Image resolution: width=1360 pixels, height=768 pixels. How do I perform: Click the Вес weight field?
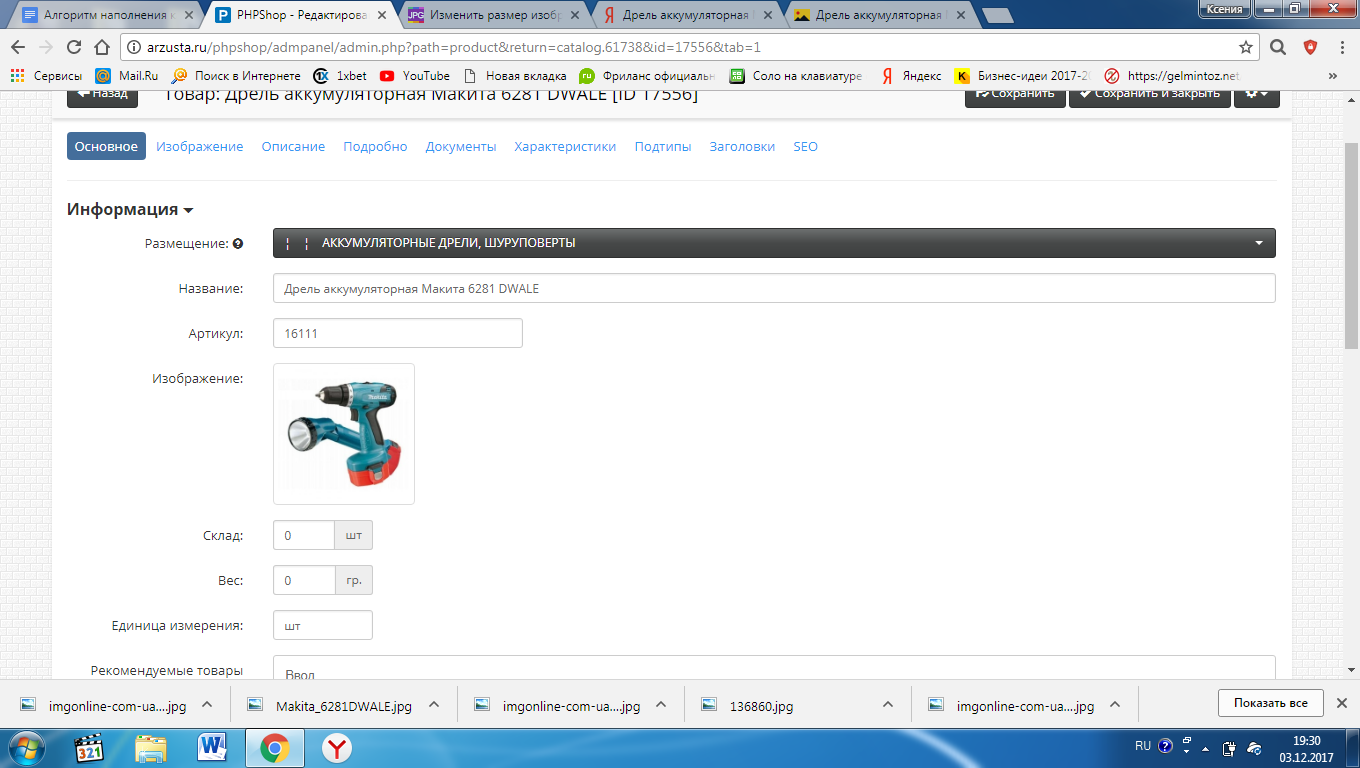click(x=304, y=580)
